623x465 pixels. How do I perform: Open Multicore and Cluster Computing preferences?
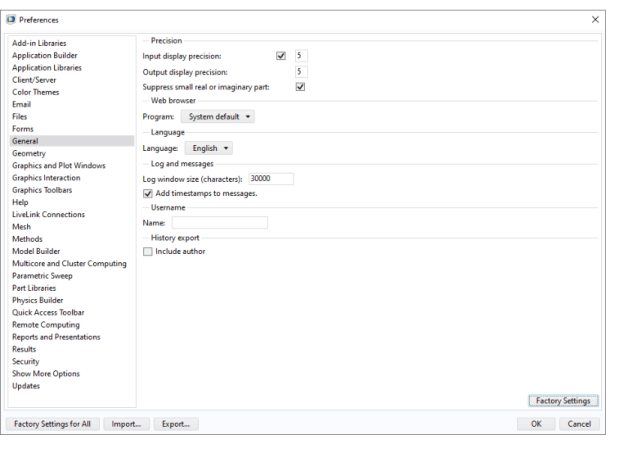[x=72, y=264]
